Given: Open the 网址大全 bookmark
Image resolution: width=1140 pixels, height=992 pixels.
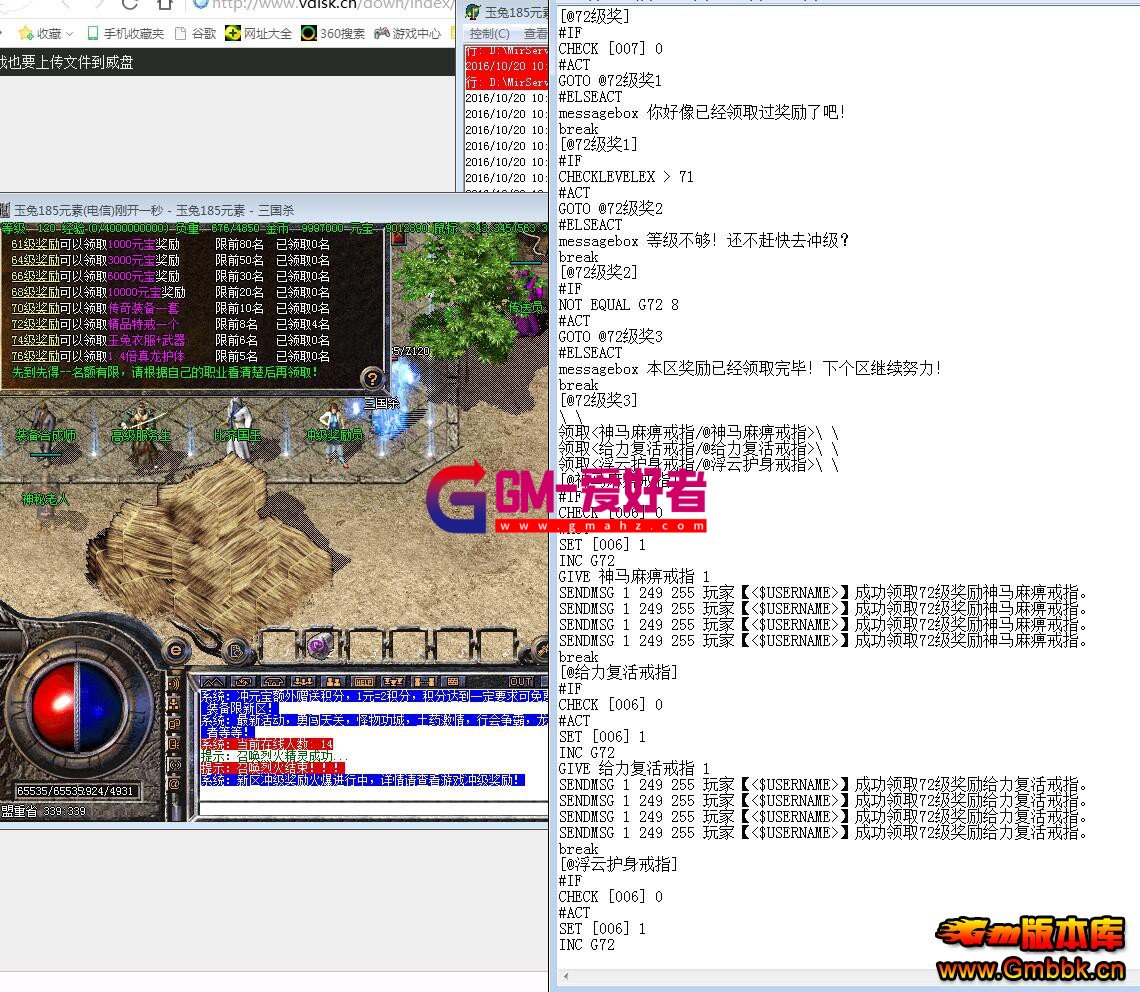Looking at the screenshot, I should click(x=259, y=33).
